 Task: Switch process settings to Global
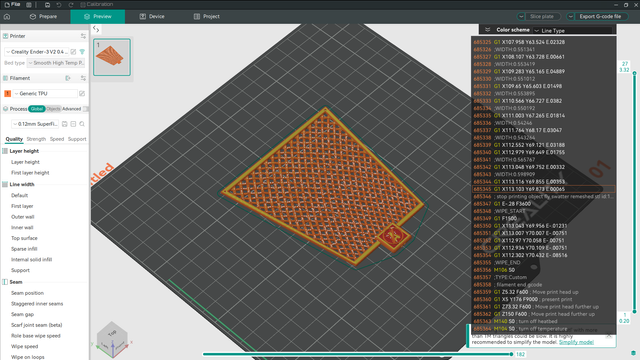[37, 109]
